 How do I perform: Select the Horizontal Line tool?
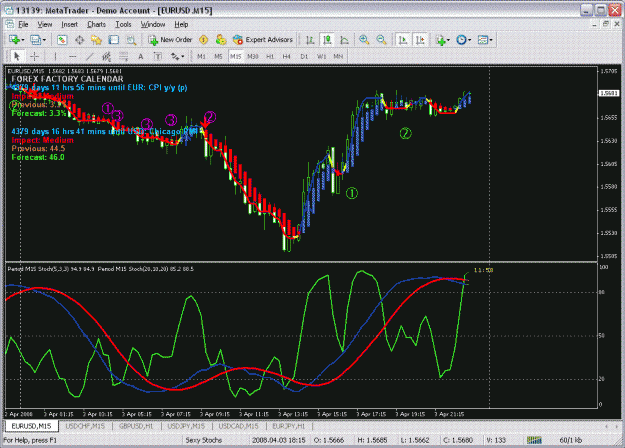(73, 57)
